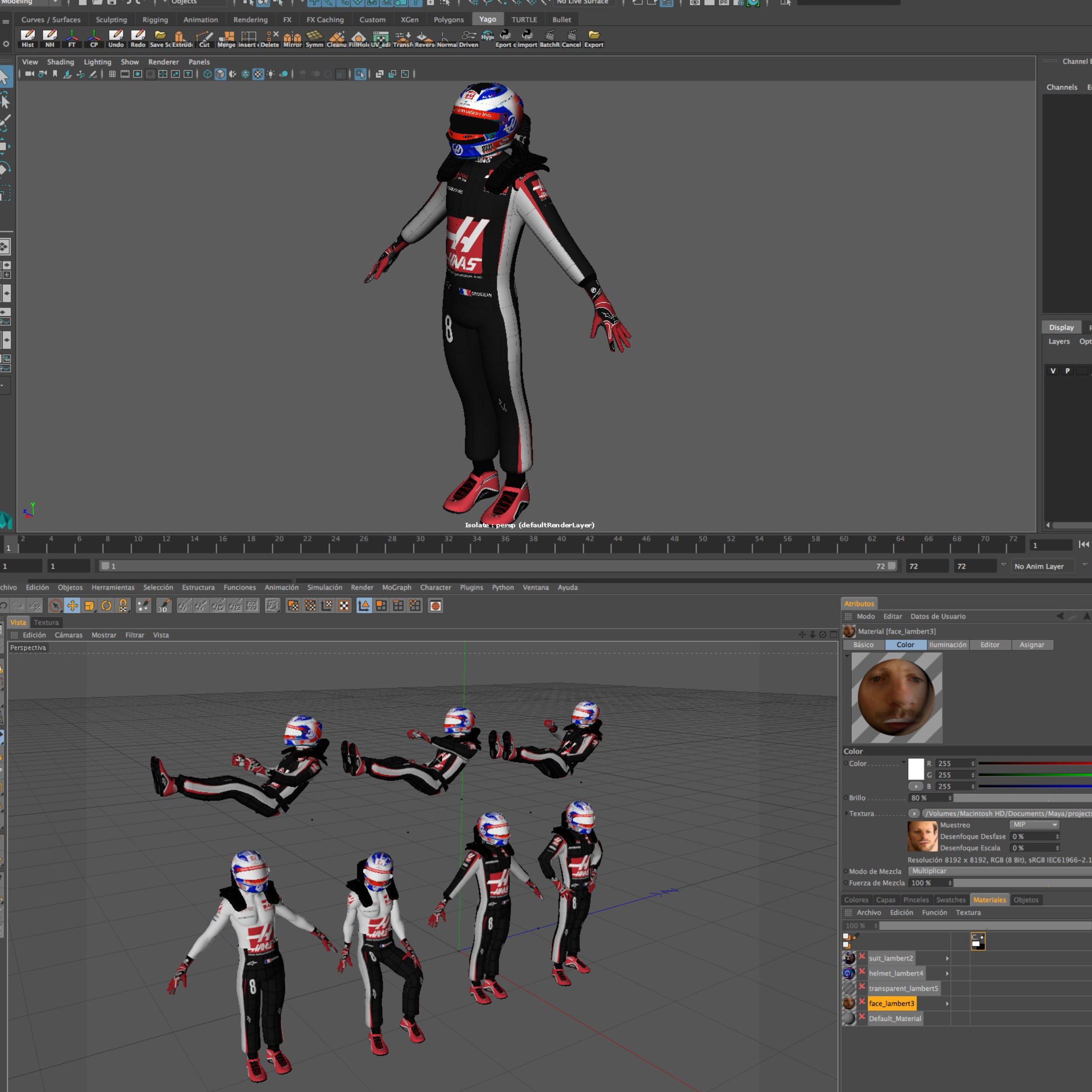Toggle use all lights bulb icon
The image size is (1092, 1092).
pyautogui.click(x=271, y=74)
